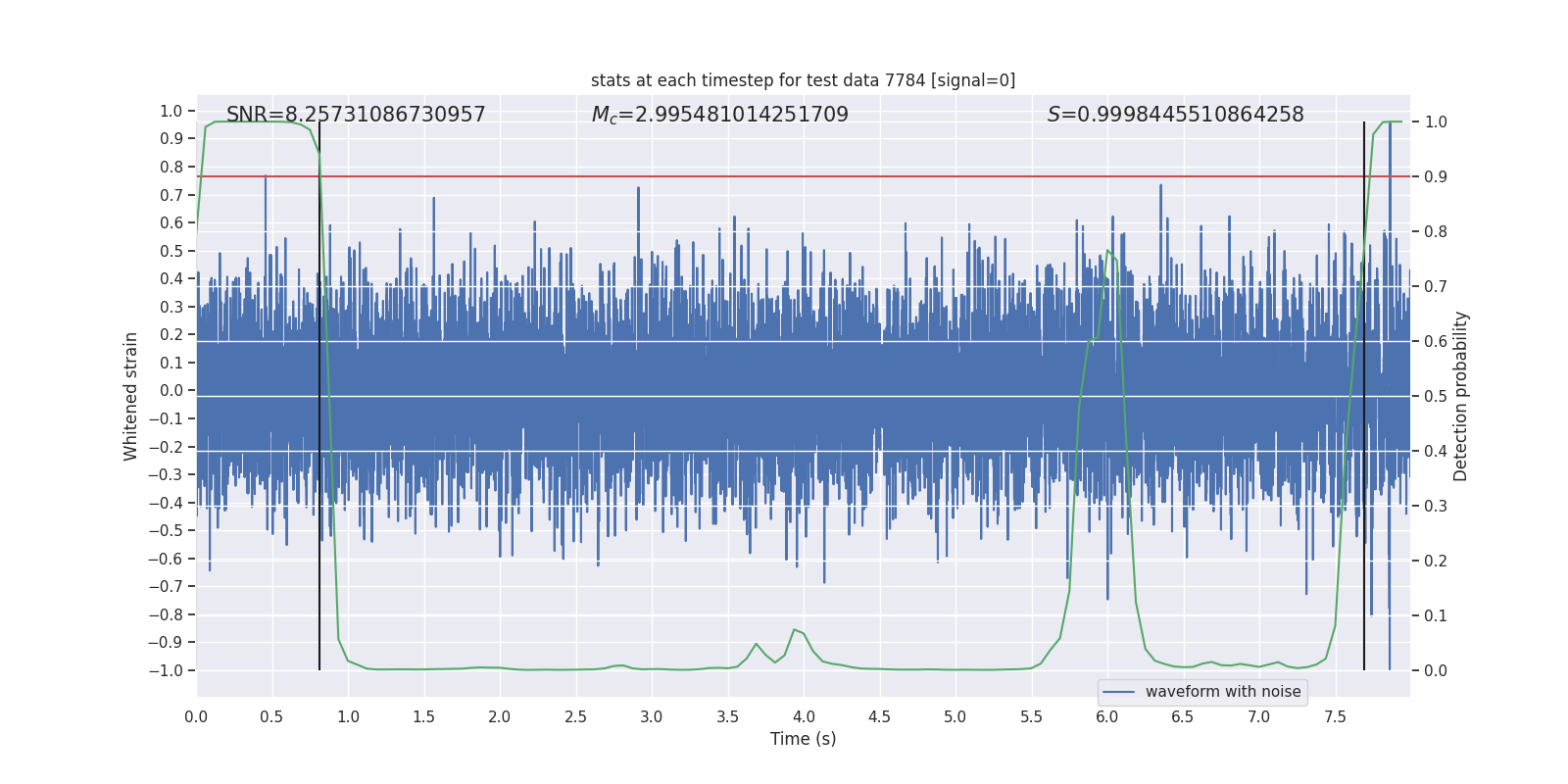Click the x-axis tick label 5.0
The width and height of the screenshot is (1568, 784).
(x=955, y=716)
